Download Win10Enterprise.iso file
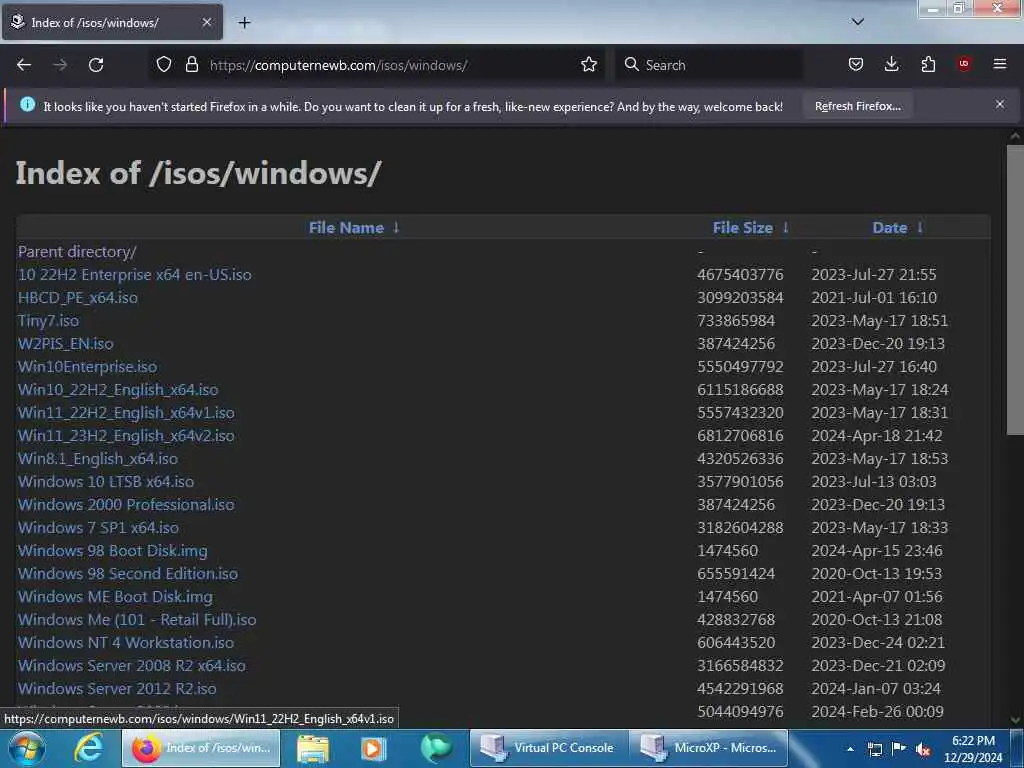 click(88, 366)
